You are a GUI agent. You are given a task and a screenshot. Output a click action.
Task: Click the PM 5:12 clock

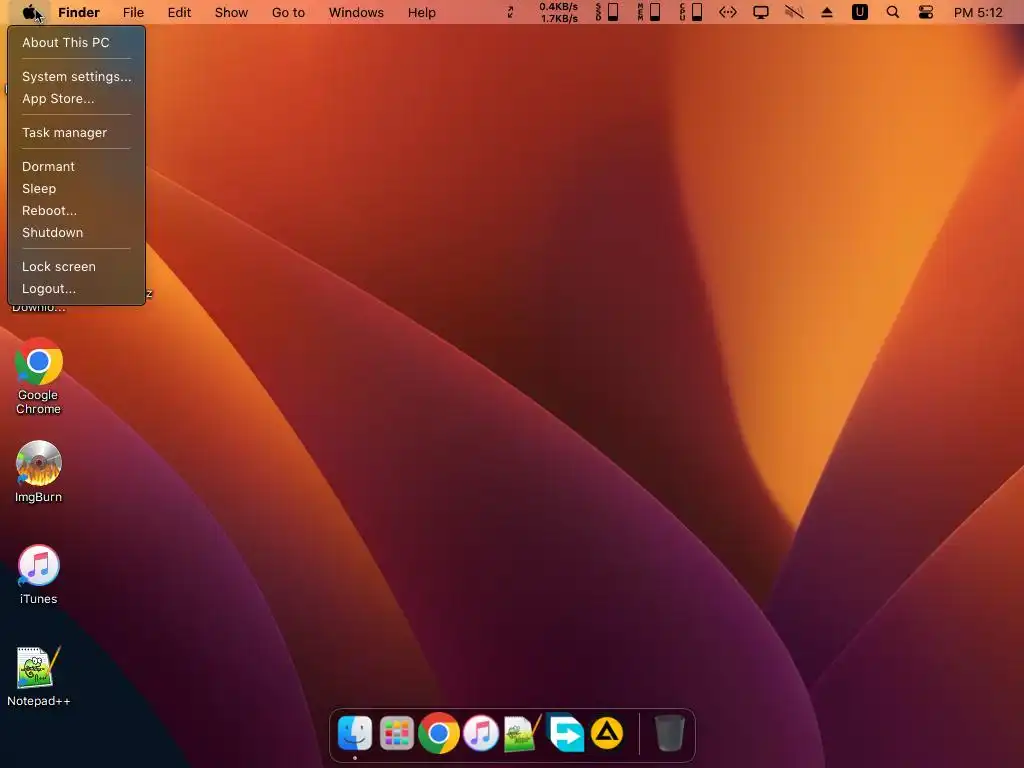978,12
